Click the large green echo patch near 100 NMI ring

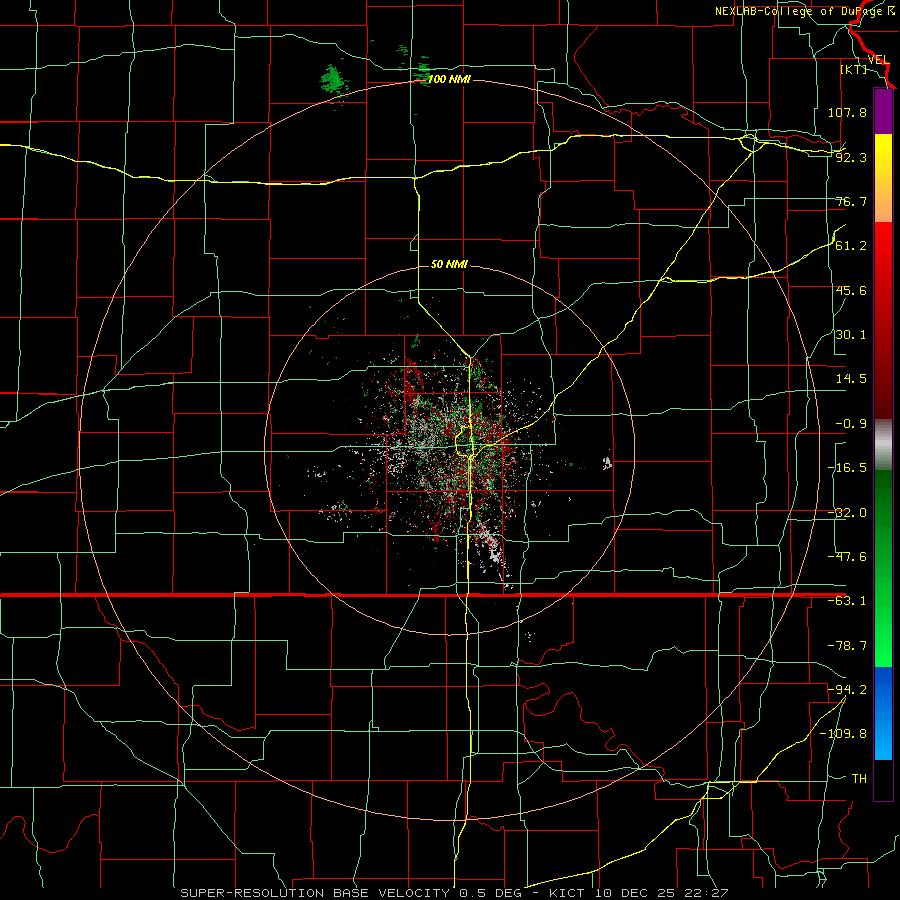point(332,80)
